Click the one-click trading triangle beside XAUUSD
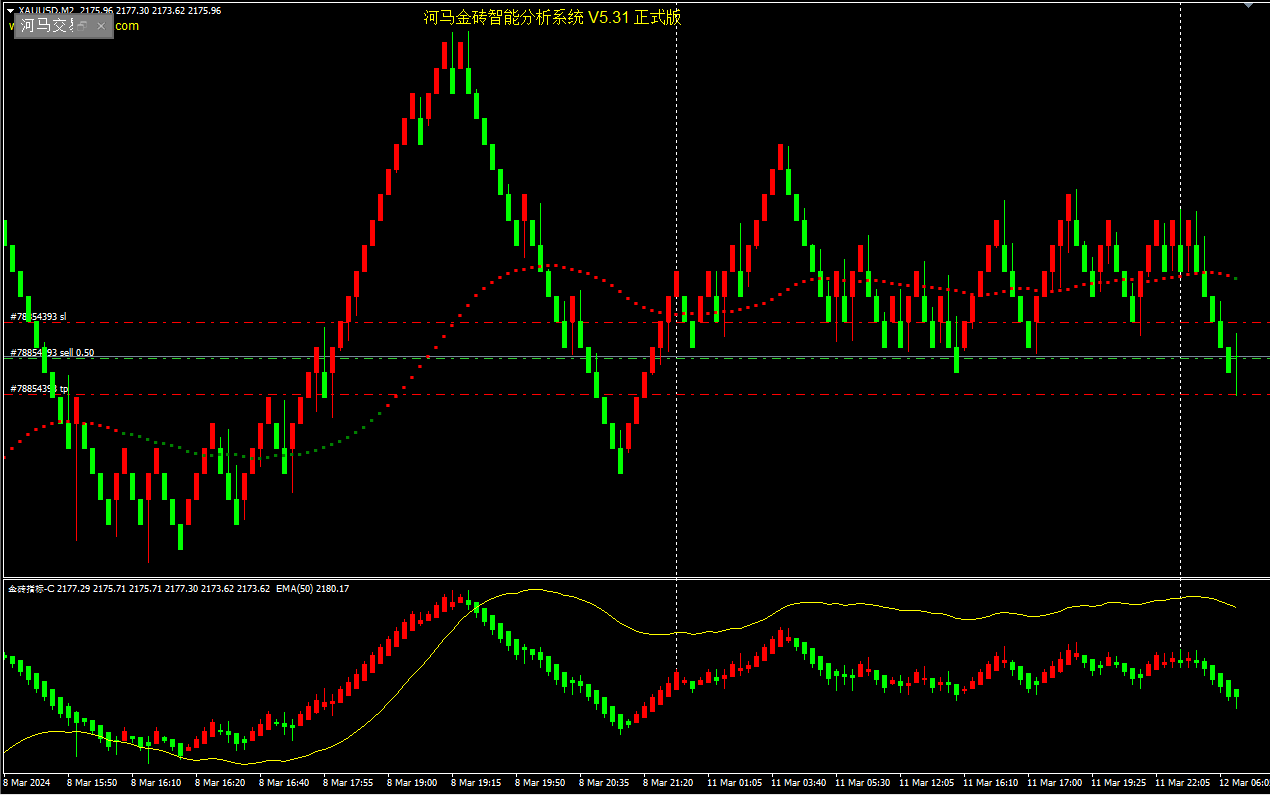1270x795 pixels. 10,10
